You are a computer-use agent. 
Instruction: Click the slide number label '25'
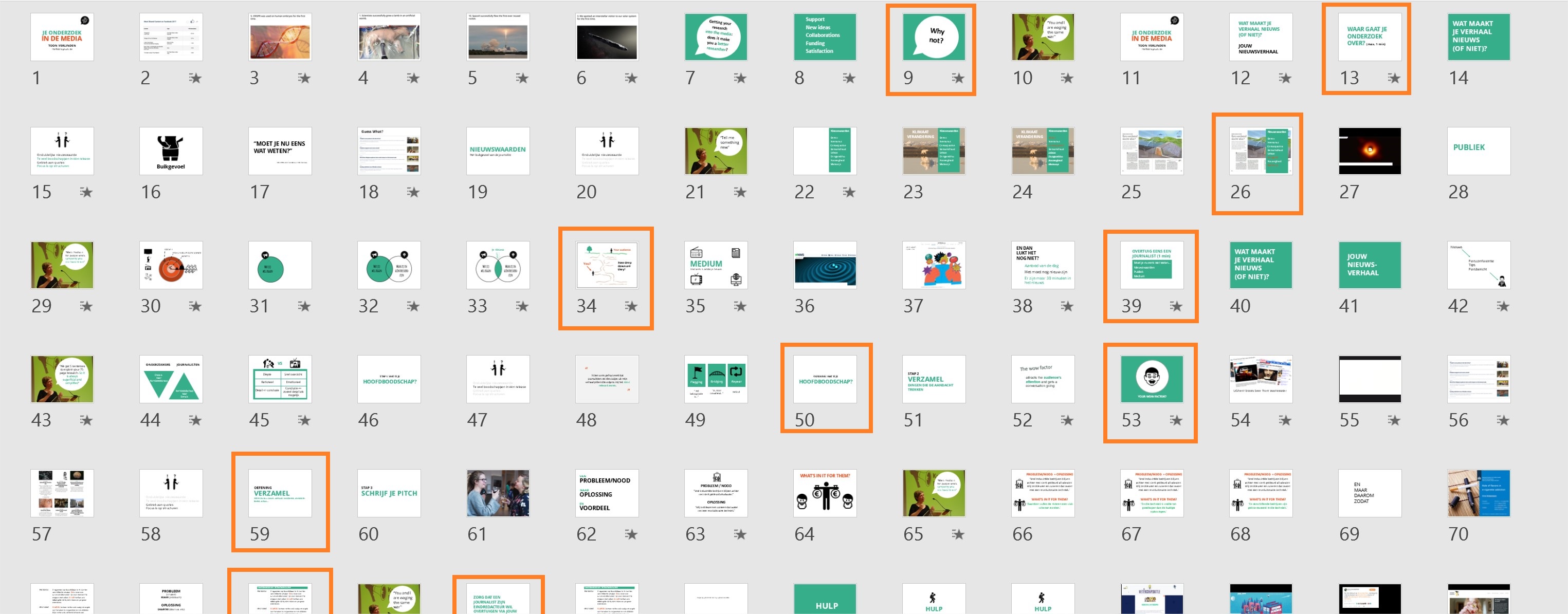pyautogui.click(x=1132, y=192)
